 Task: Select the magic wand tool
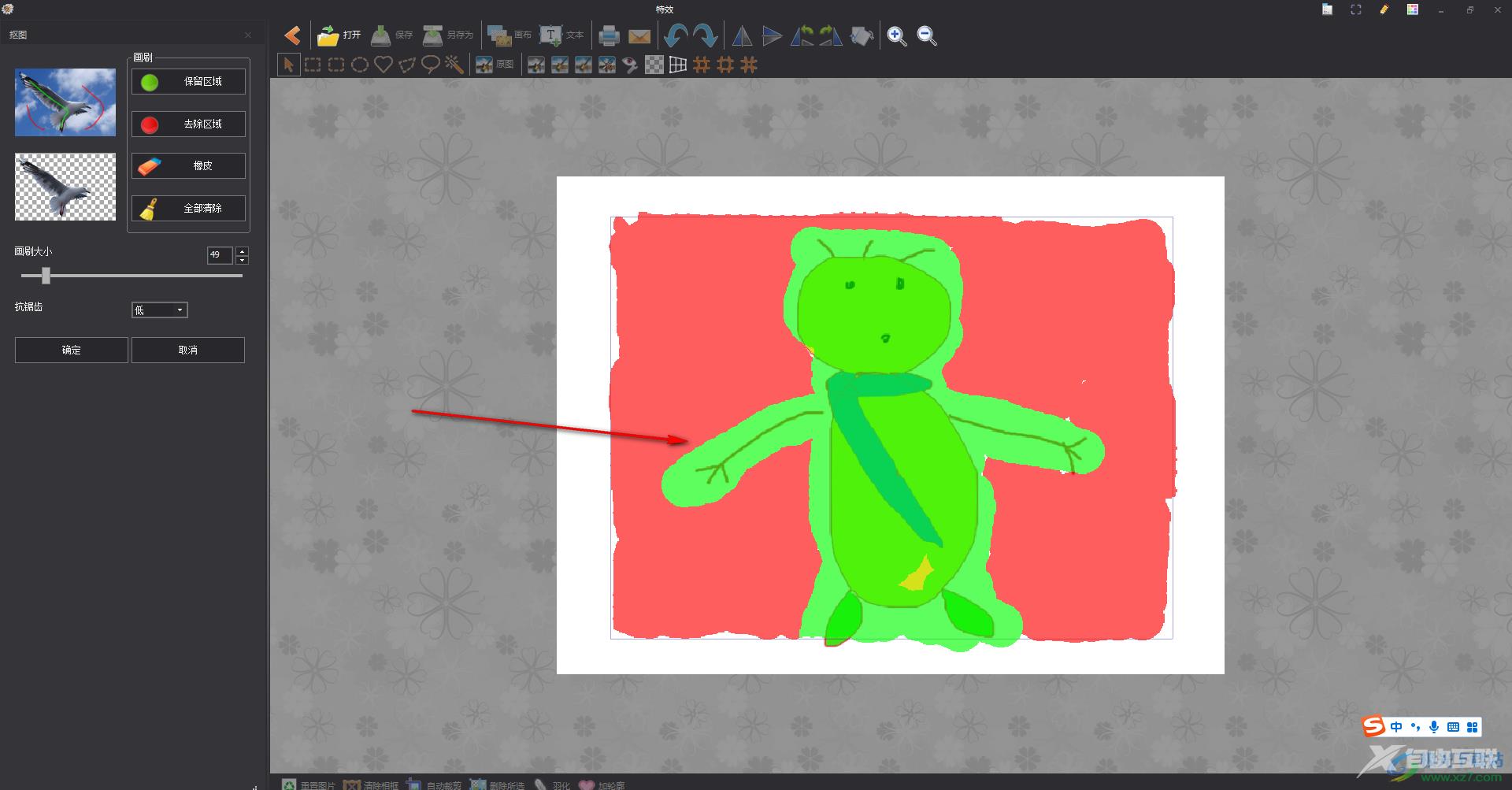(x=454, y=65)
